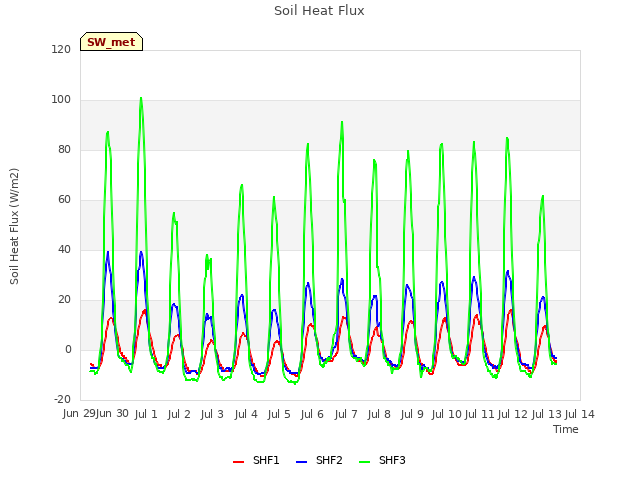Click the 20 y-axis tick label
Viewport: 640px width, 480px height.
point(64,300)
